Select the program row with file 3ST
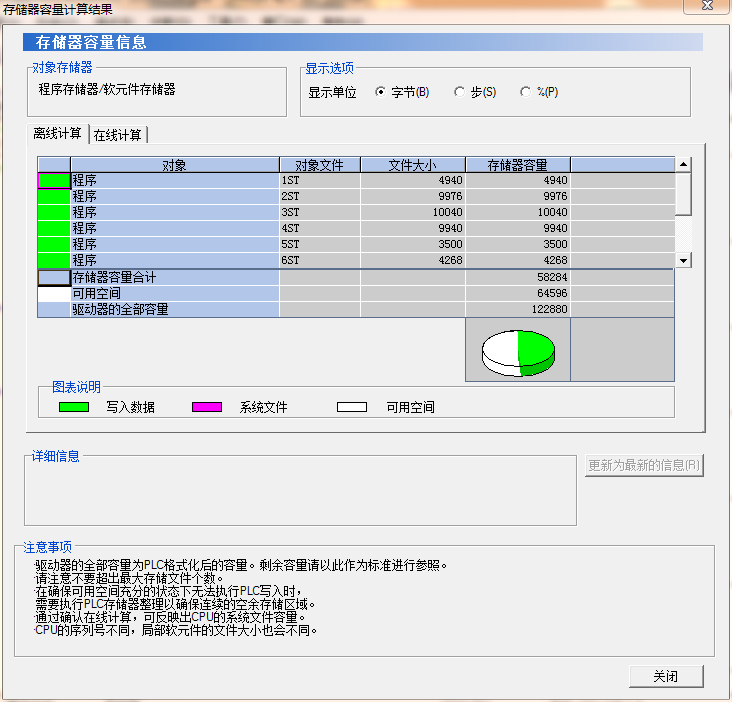The height and width of the screenshot is (702, 732). click(x=174, y=212)
